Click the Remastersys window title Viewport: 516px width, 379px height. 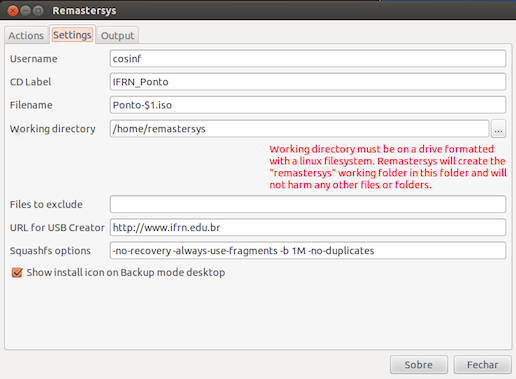(84, 11)
